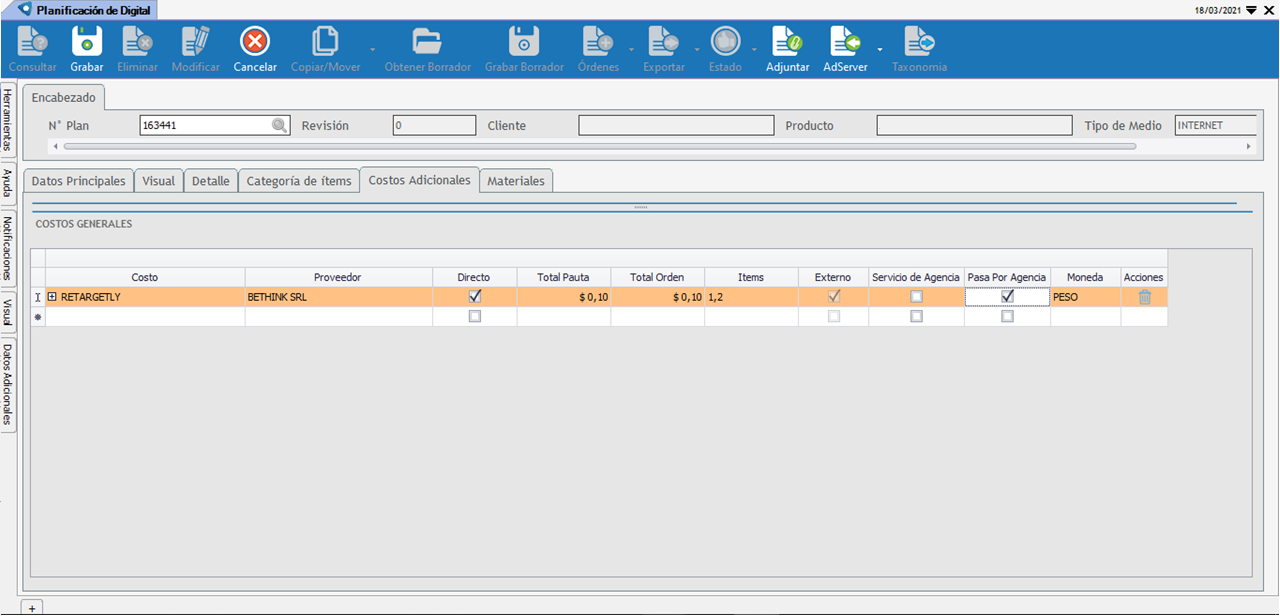
Task: Click the N° Plan input field
Action: point(205,126)
